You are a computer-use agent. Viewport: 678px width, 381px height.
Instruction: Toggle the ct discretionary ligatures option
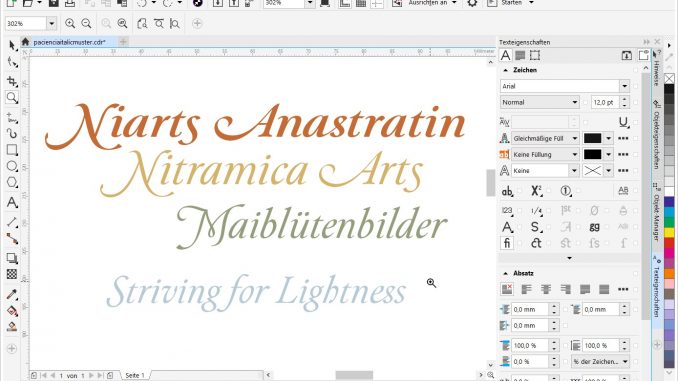click(536, 243)
